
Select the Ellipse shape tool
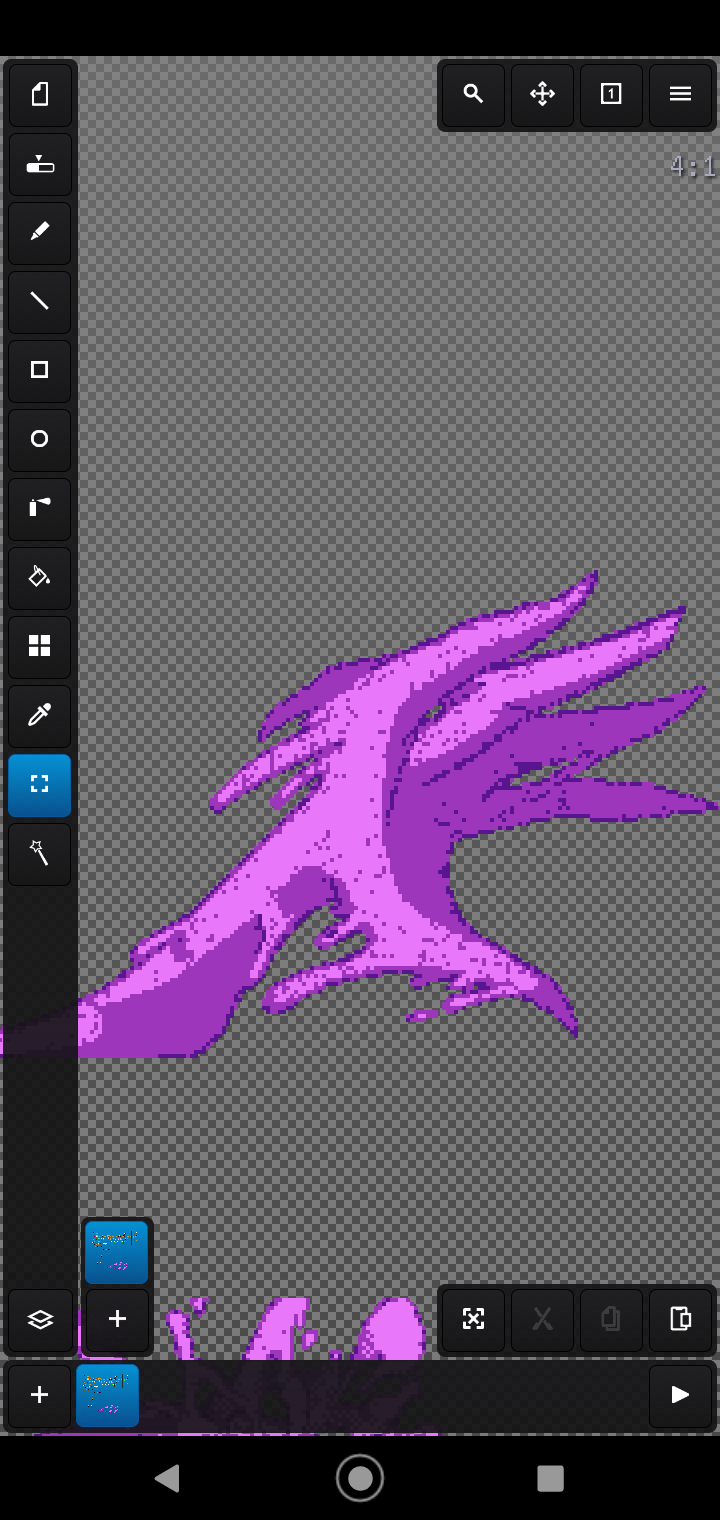click(x=40, y=440)
